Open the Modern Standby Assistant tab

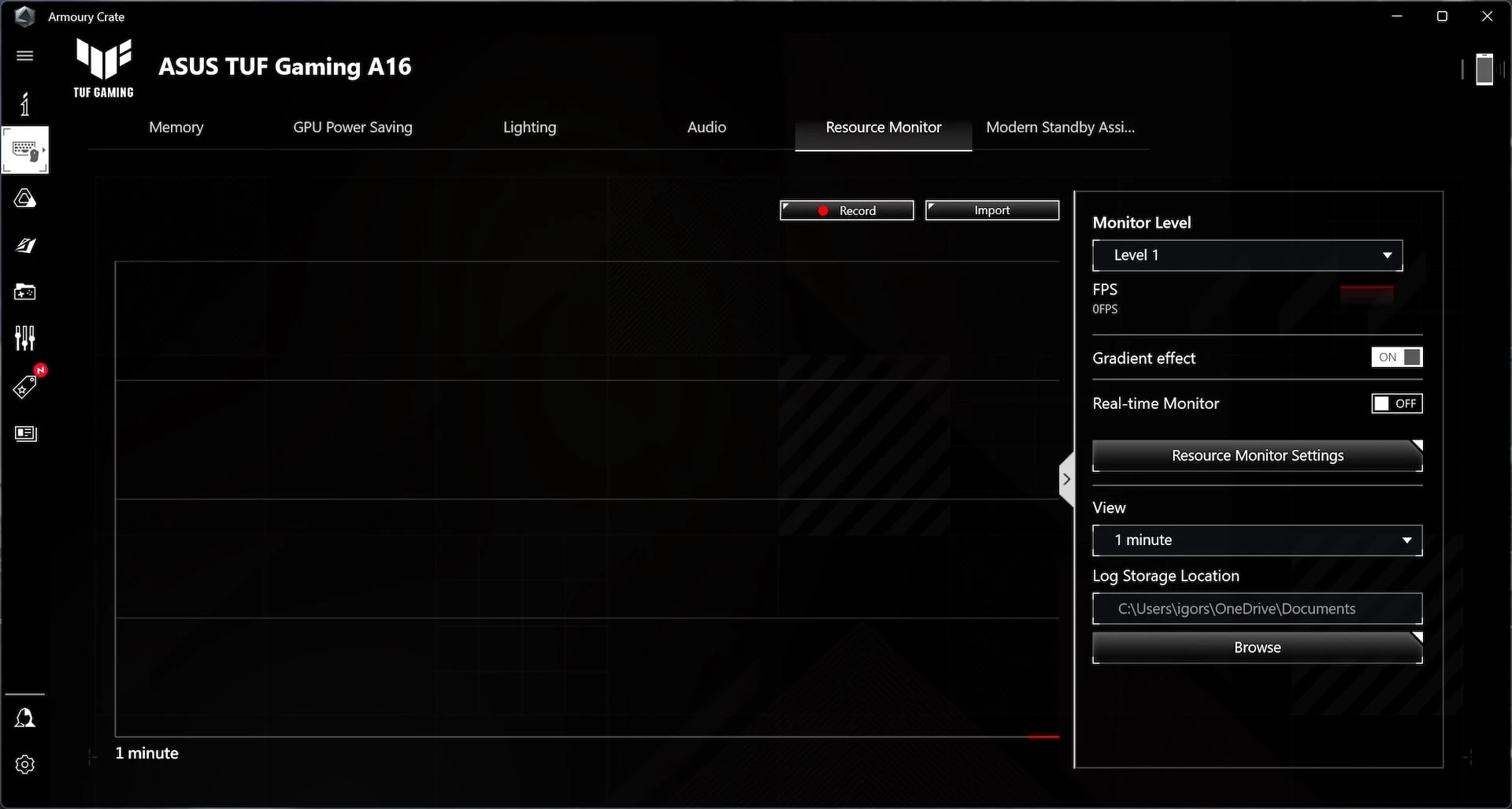pyautogui.click(x=1060, y=128)
